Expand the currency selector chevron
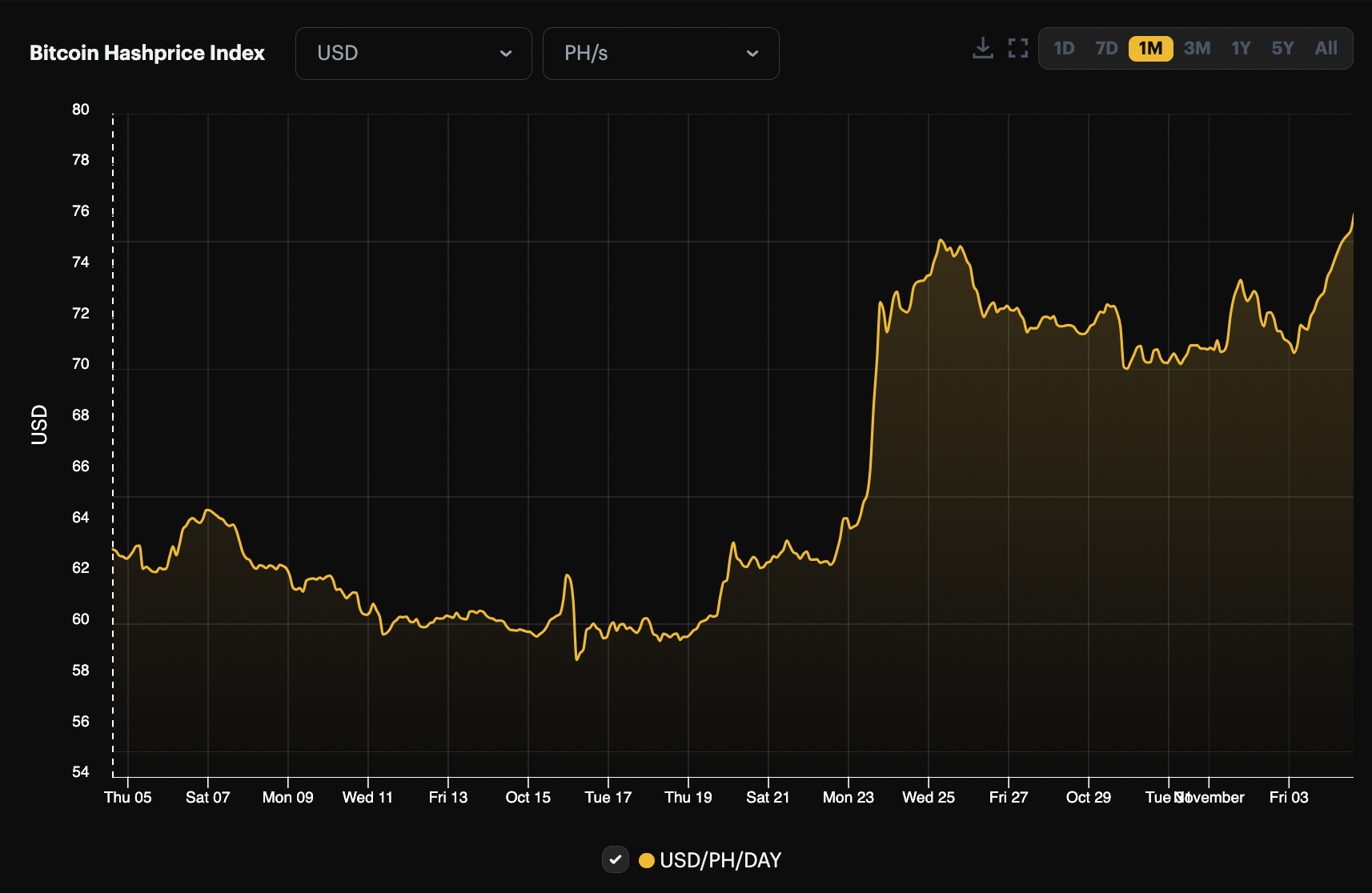1372x893 pixels. (506, 54)
